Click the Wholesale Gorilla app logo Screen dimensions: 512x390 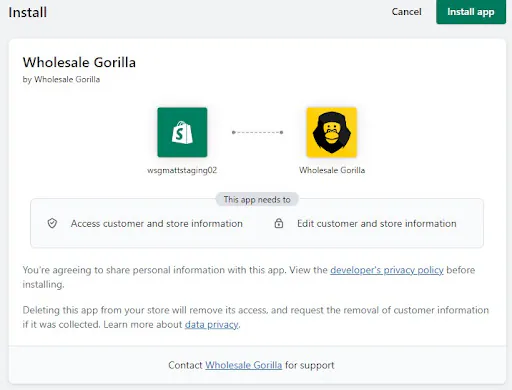point(332,132)
